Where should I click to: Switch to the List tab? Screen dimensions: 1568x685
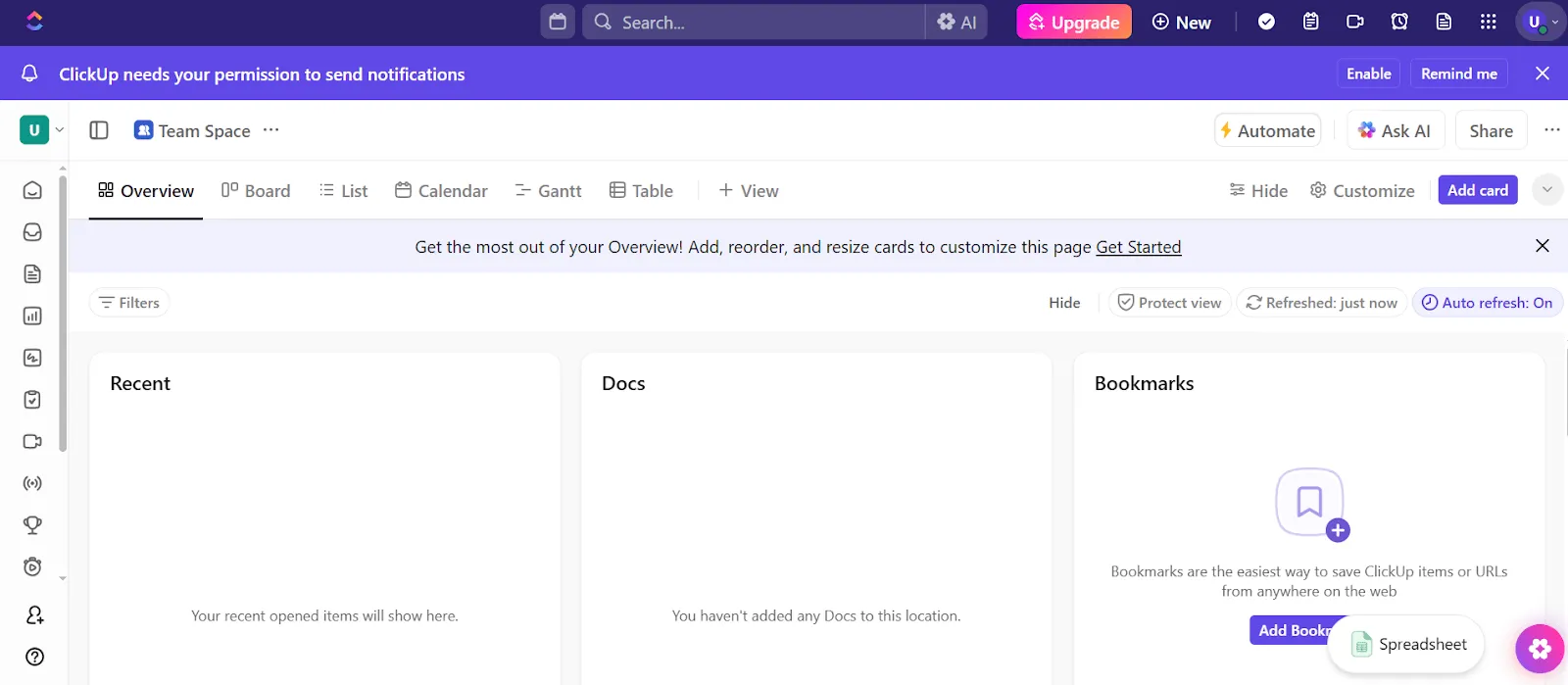[x=343, y=190]
